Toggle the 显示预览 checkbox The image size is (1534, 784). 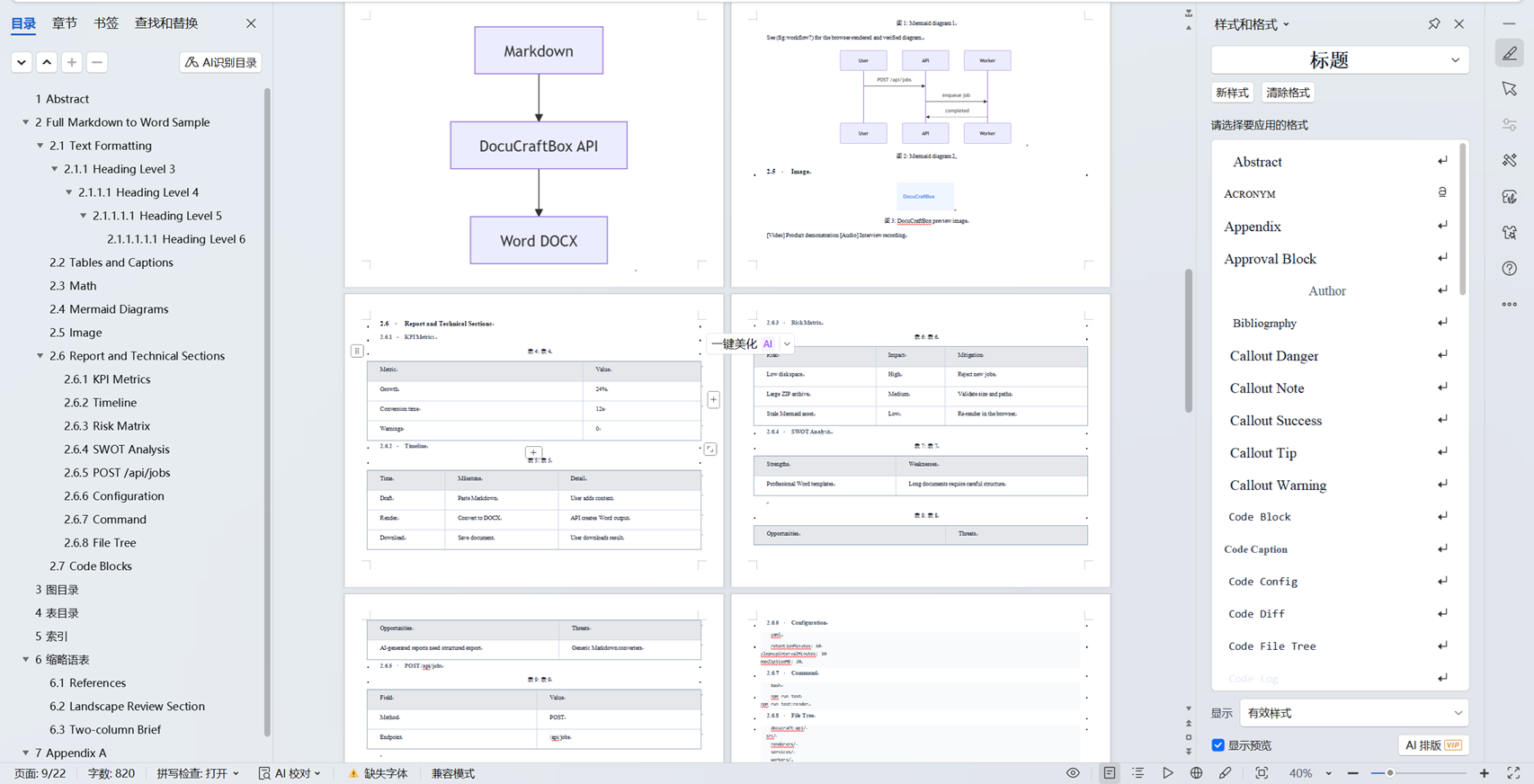(x=1217, y=745)
